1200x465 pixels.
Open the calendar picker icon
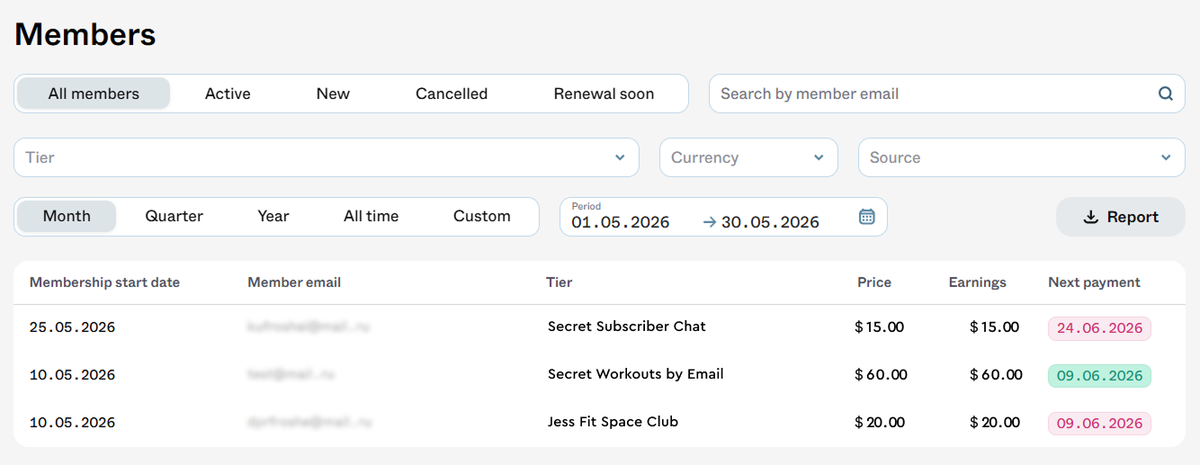click(x=867, y=216)
